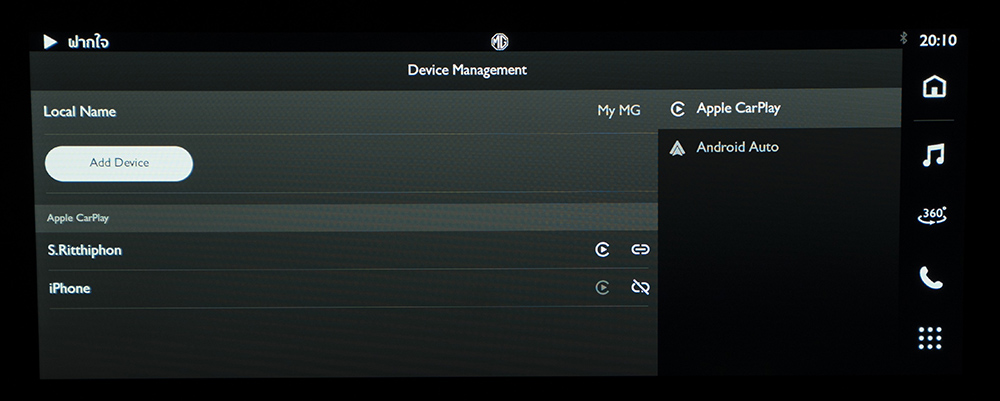Image resolution: width=1000 pixels, height=401 pixels.
Task: Open the apps grid menu
Action: (930, 338)
